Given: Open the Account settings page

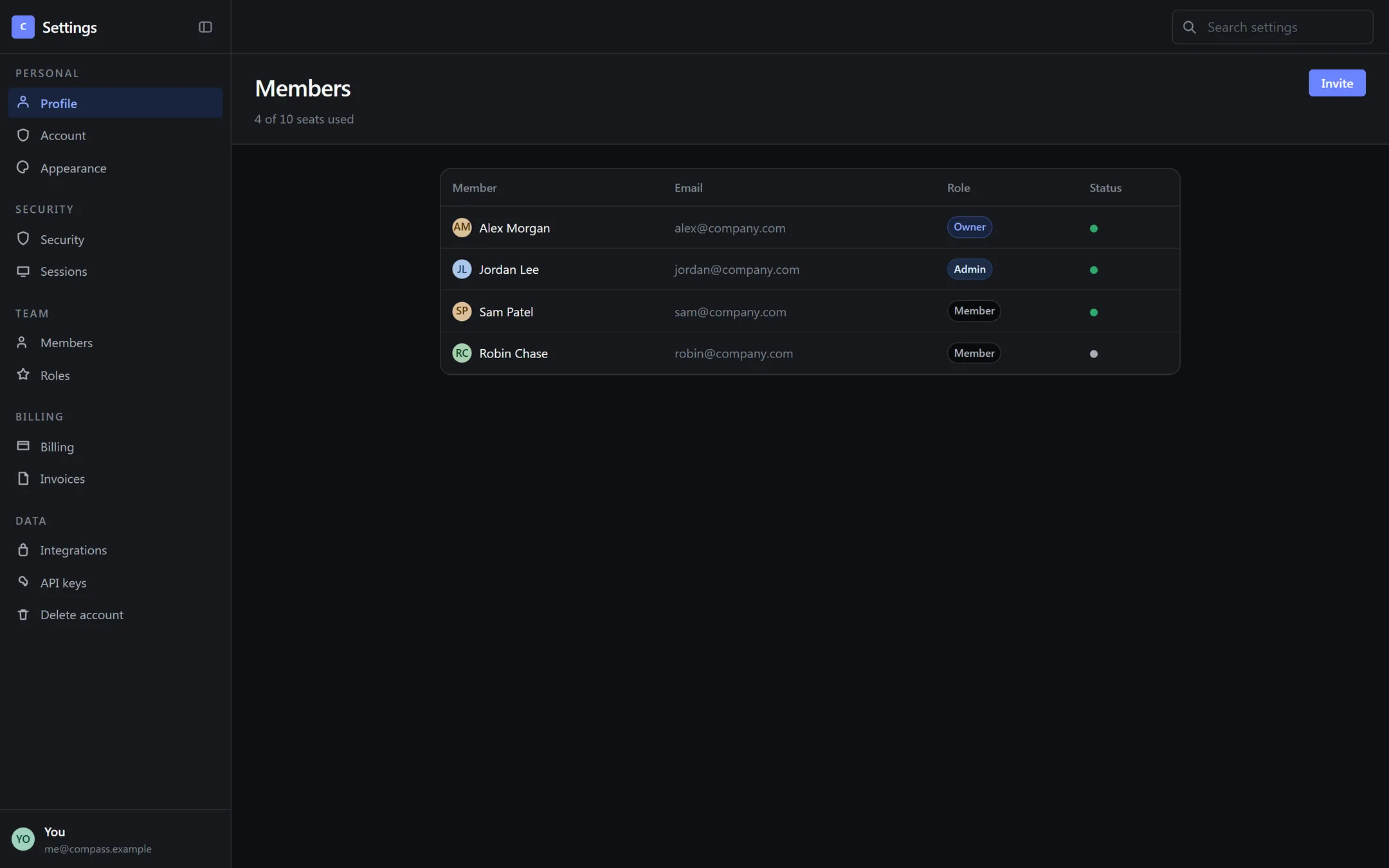Looking at the screenshot, I should tap(115, 135).
